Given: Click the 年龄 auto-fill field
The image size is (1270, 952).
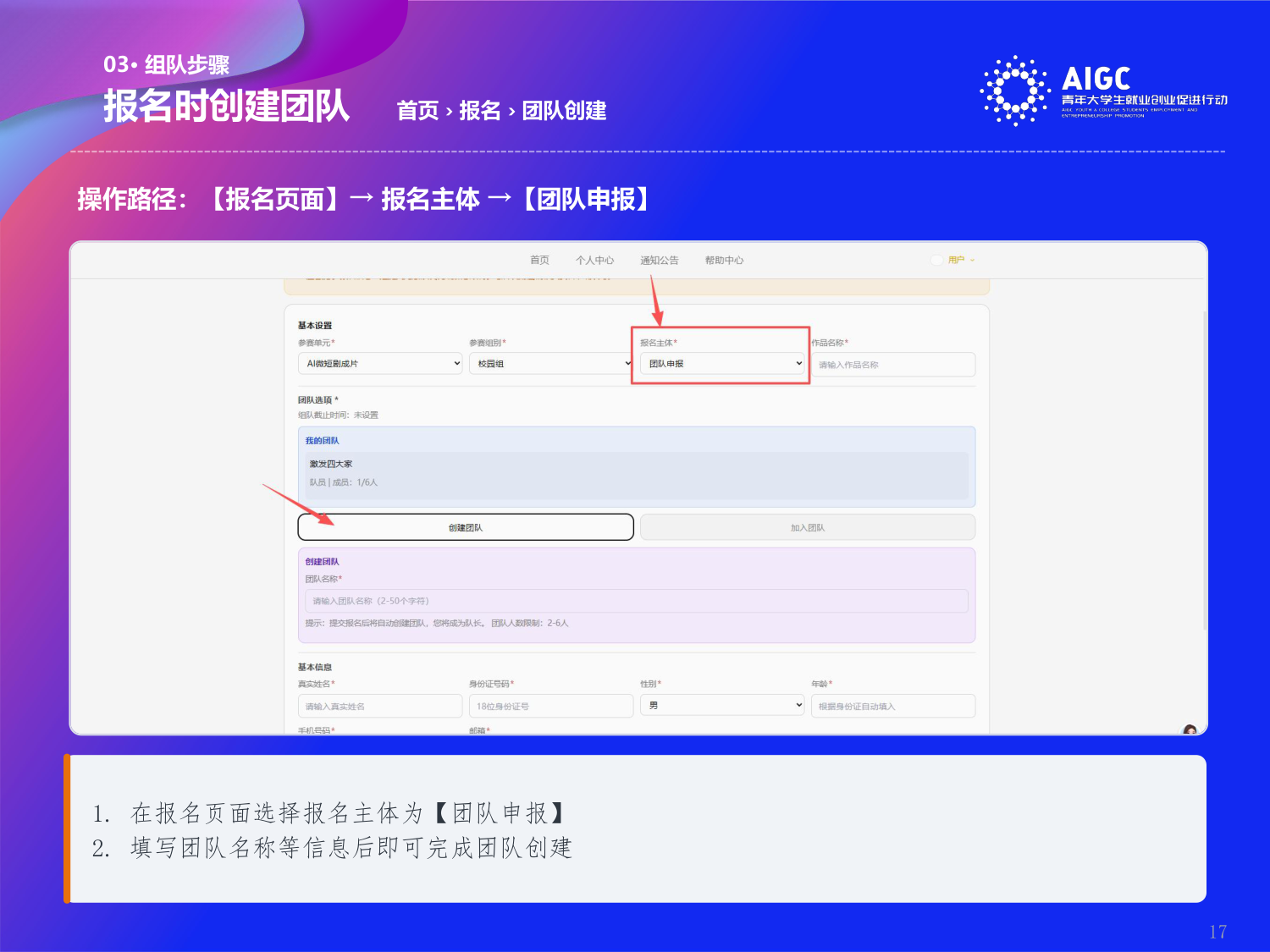Looking at the screenshot, I should click(x=893, y=706).
